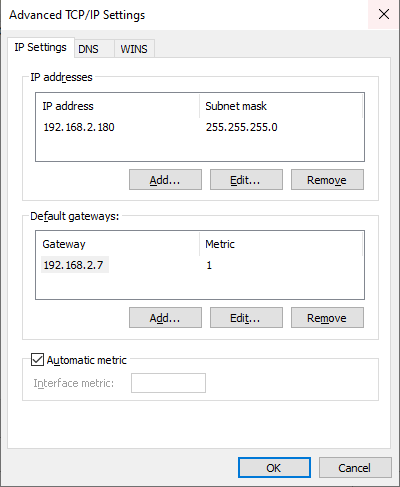
Task: Click the Gateway column header
Action: pos(118,244)
